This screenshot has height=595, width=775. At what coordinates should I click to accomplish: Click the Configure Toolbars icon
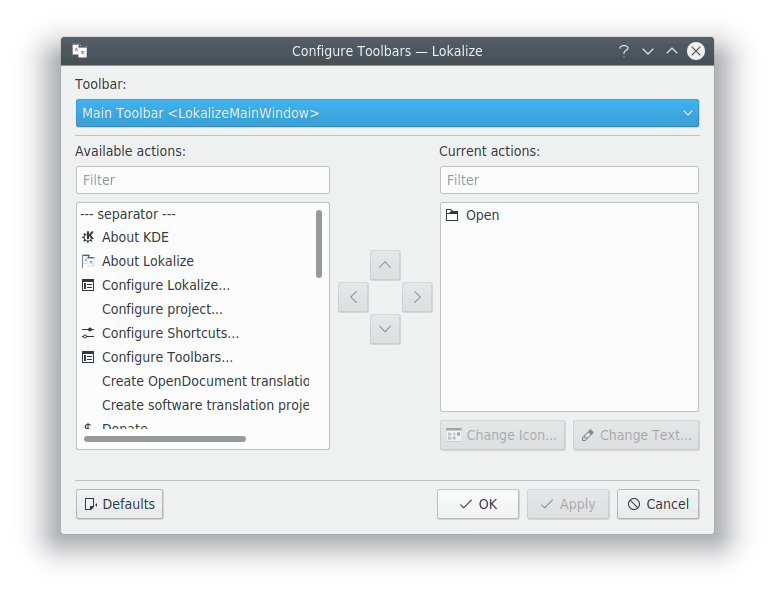pyautogui.click(x=88, y=357)
